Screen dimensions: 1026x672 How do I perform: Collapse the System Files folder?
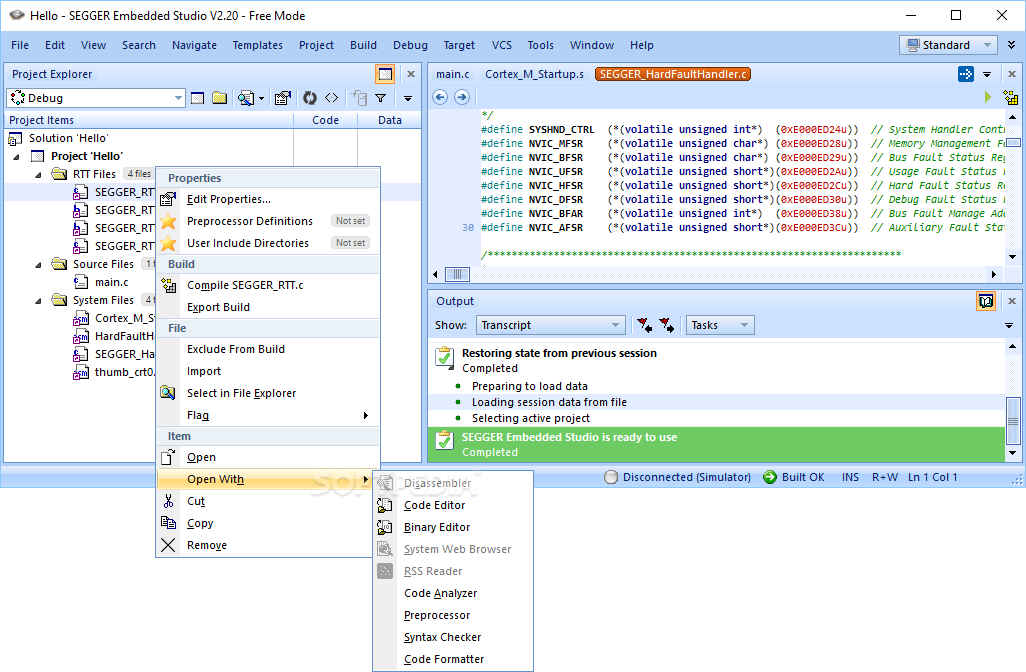38,300
